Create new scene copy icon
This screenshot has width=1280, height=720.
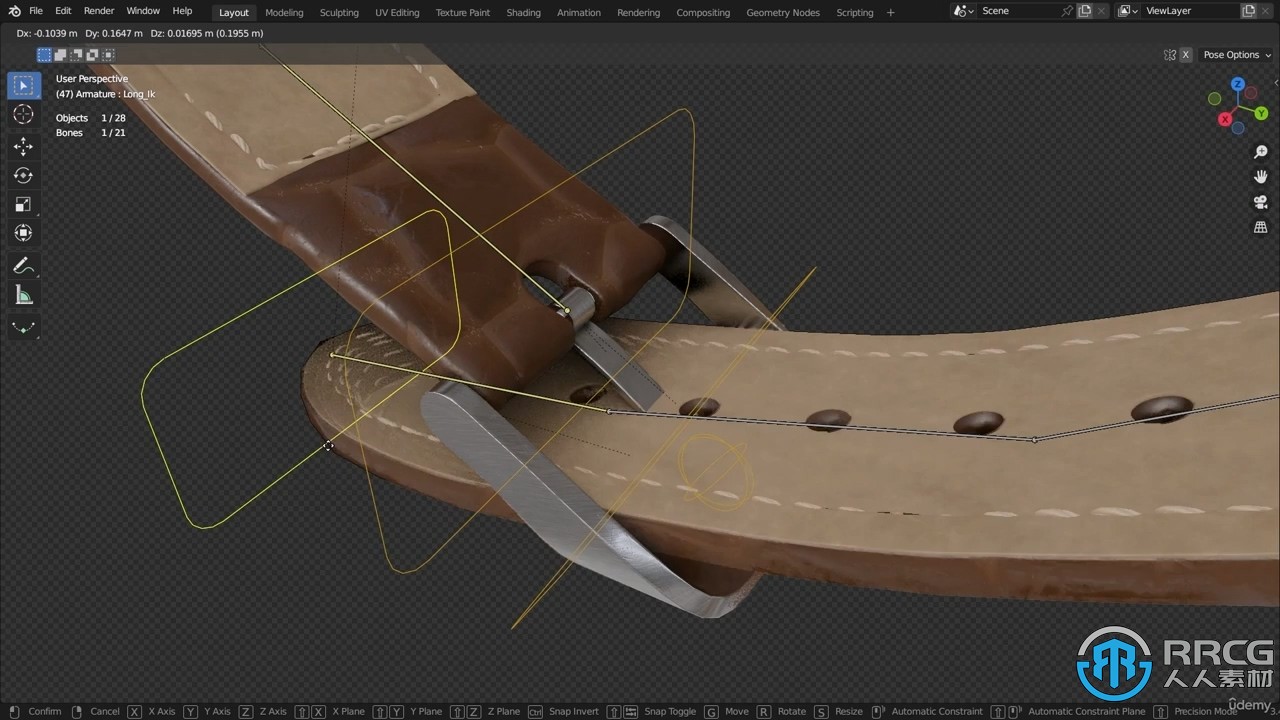point(1084,11)
